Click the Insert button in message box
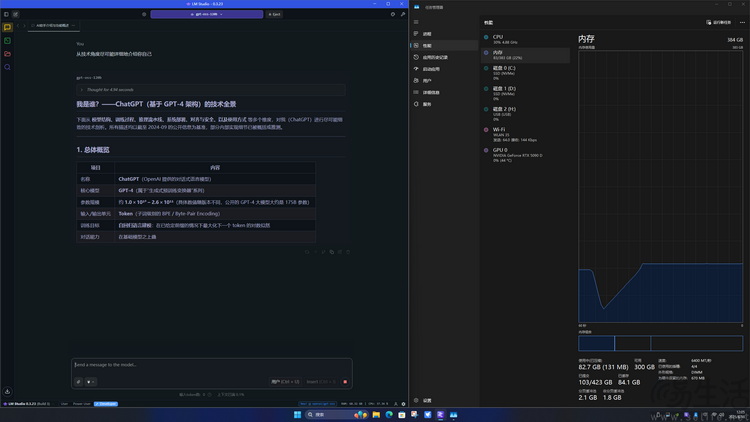 click(321, 382)
